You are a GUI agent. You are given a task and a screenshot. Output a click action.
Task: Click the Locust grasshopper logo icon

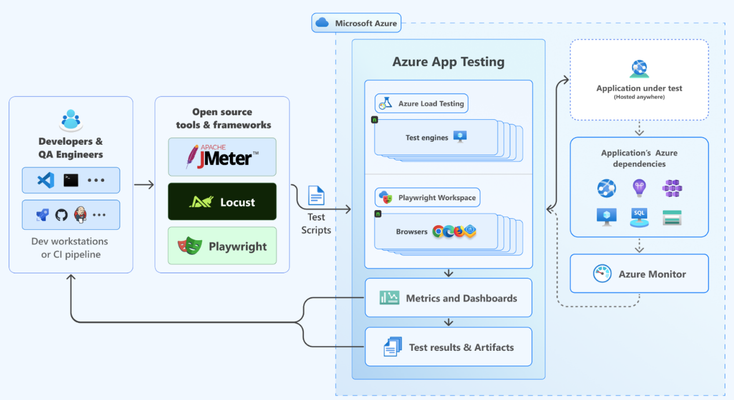click(x=201, y=202)
